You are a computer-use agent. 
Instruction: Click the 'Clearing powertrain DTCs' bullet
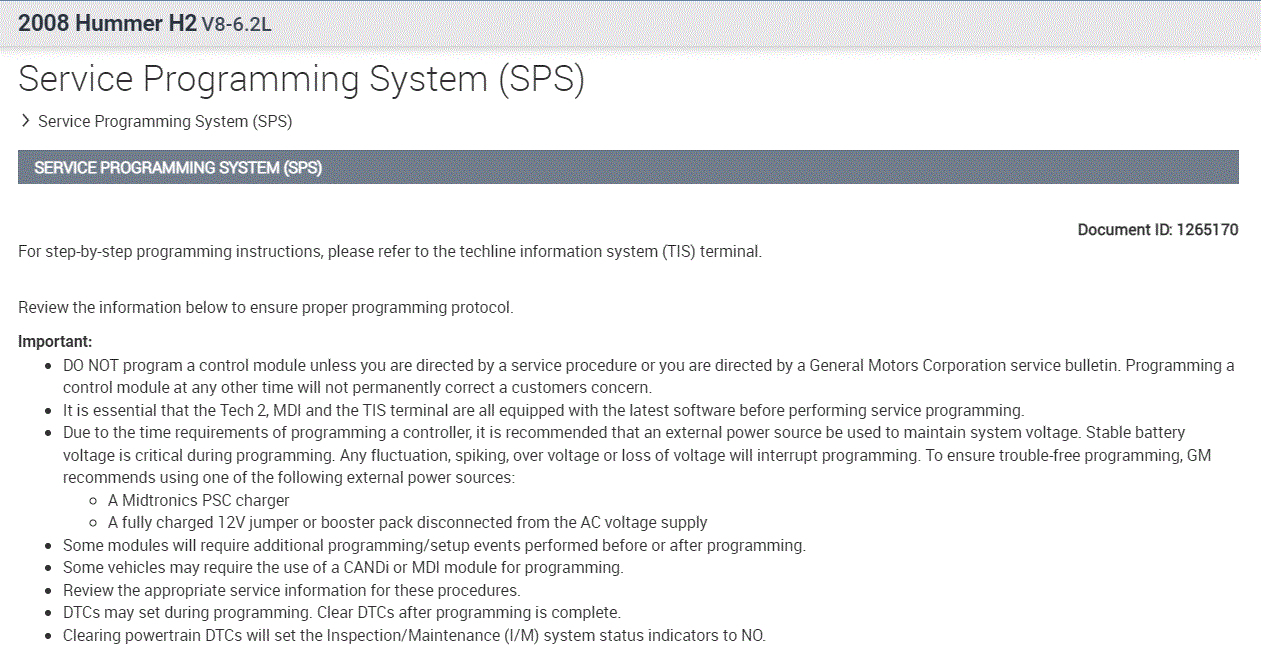point(414,635)
